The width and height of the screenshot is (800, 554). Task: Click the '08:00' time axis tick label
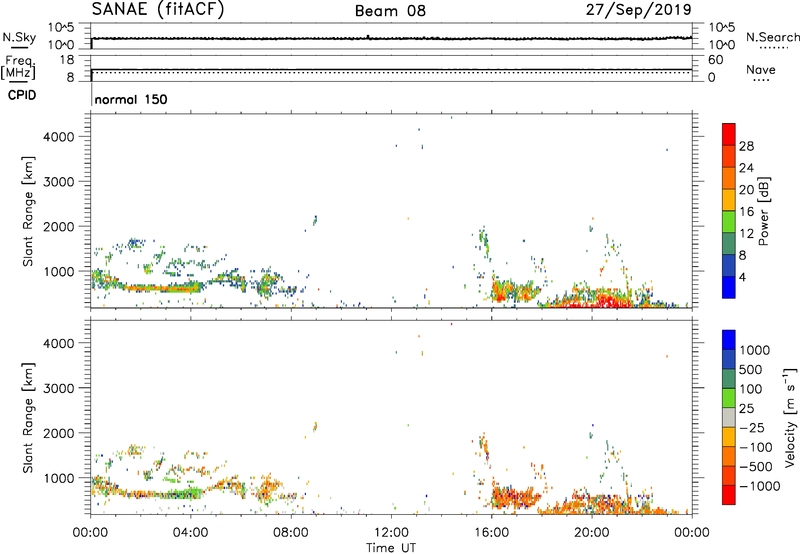tap(291, 533)
